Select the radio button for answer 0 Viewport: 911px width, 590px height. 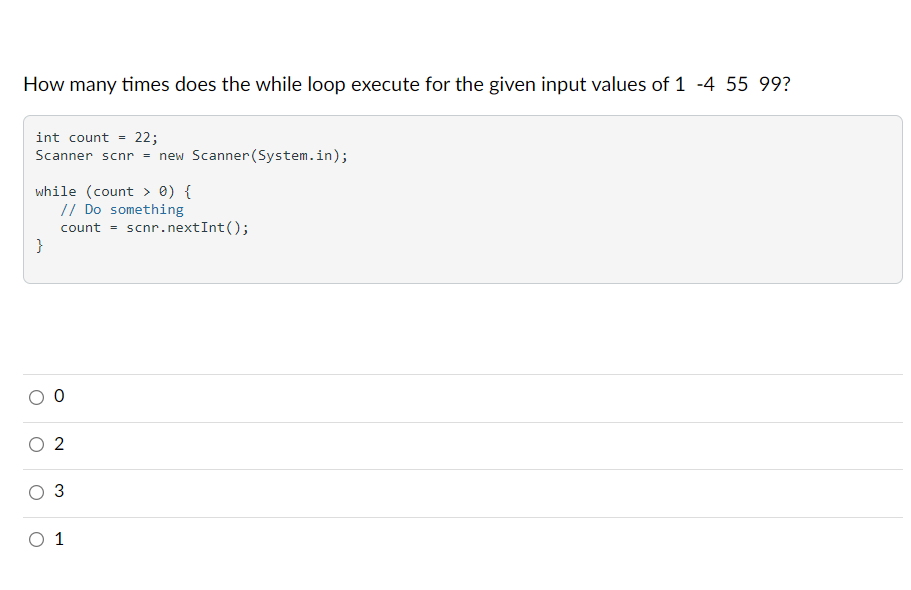[x=36, y=396]
